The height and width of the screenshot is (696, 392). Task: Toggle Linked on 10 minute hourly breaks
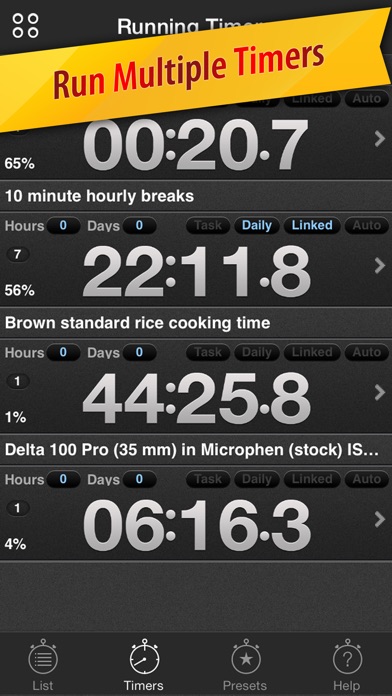pos(312,225)
